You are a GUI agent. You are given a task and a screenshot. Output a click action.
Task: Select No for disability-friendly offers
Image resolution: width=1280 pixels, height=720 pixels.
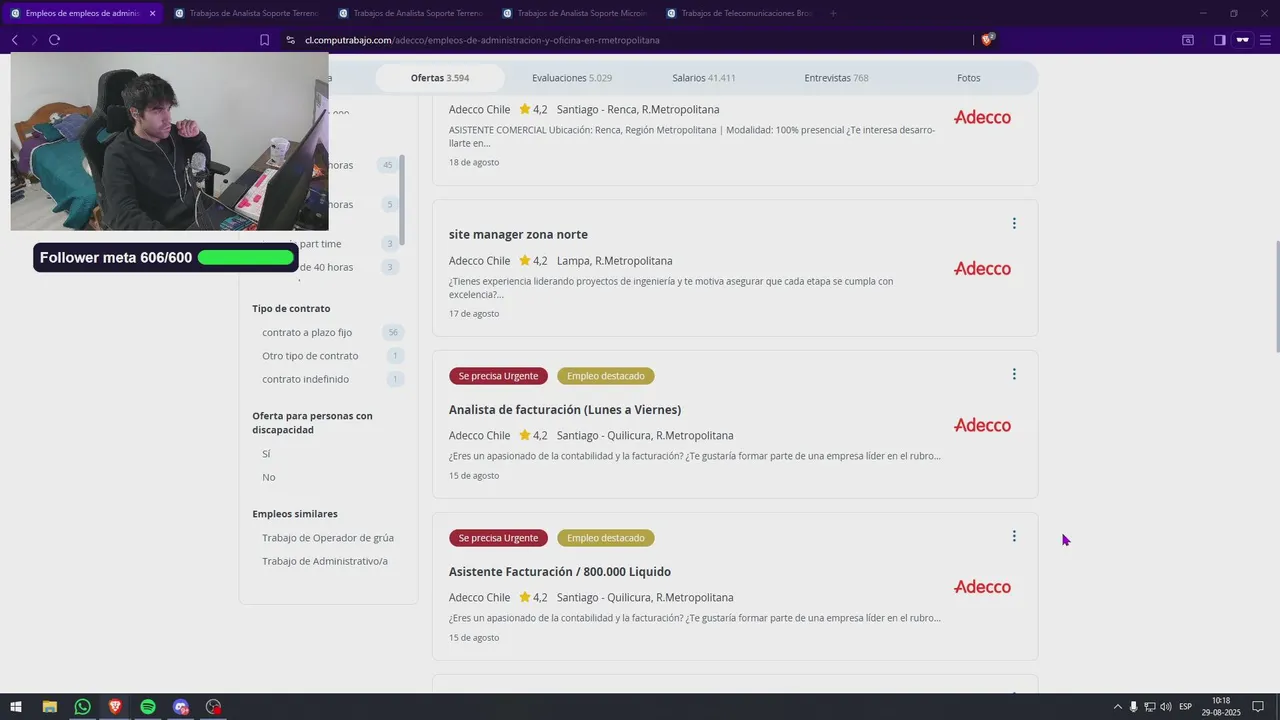(268, 477)
